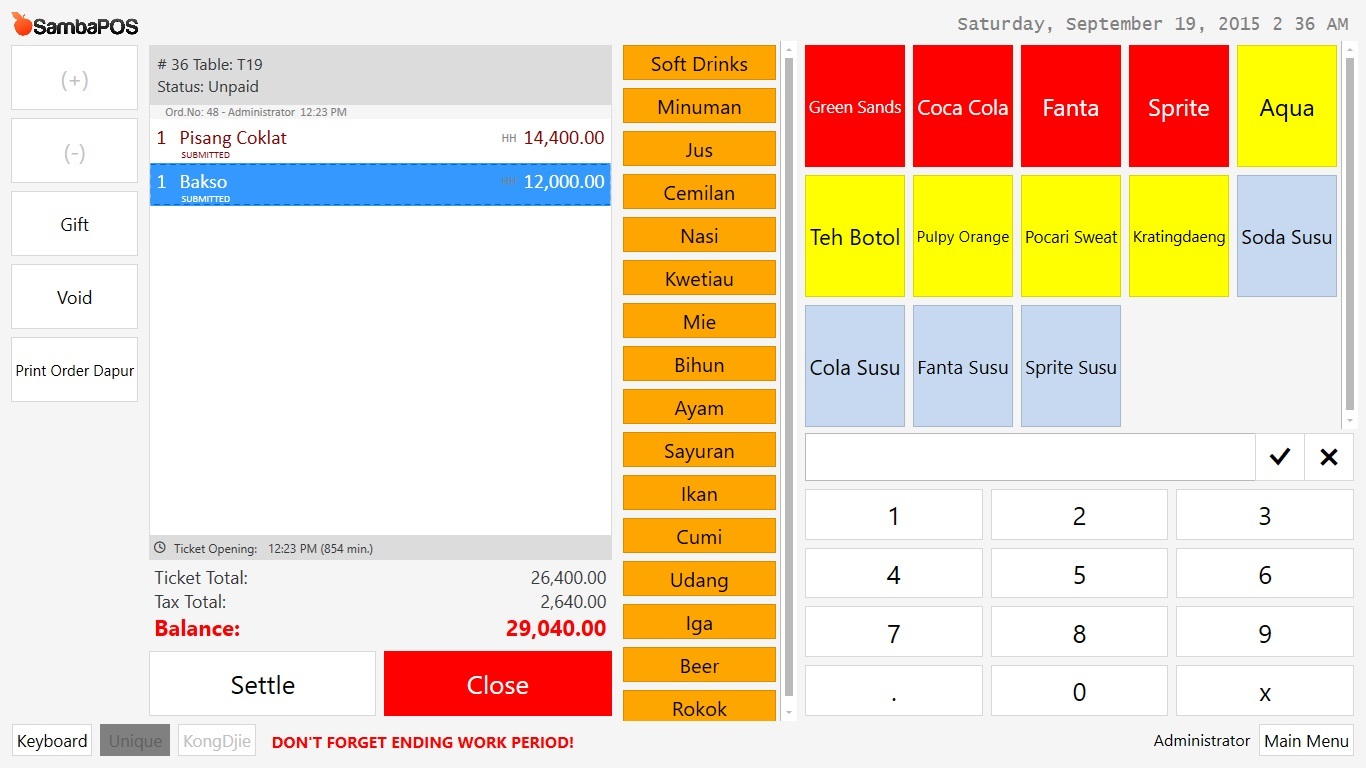Screen dimensions: 1366x768
Task: Open the on-screen Keyboard
Action: point(52,741)
